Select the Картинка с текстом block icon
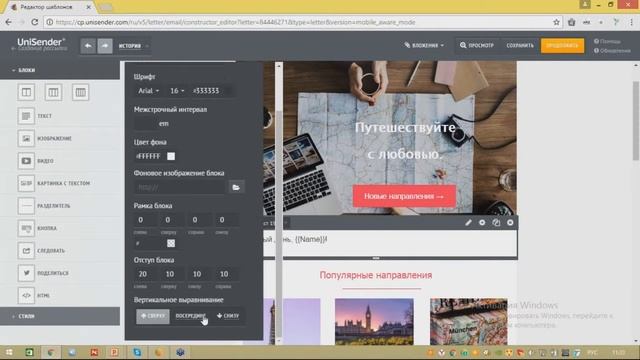640x360 pixels. point(26,183)
